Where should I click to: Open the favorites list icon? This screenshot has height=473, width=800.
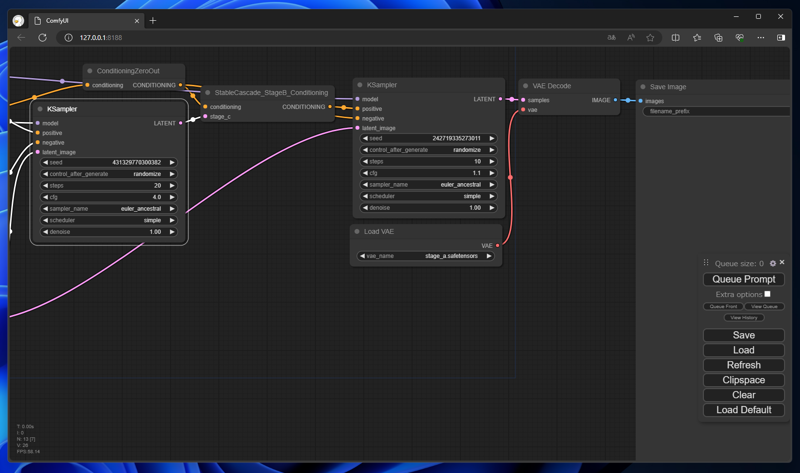pyautogui.click(x=697, y=37)
